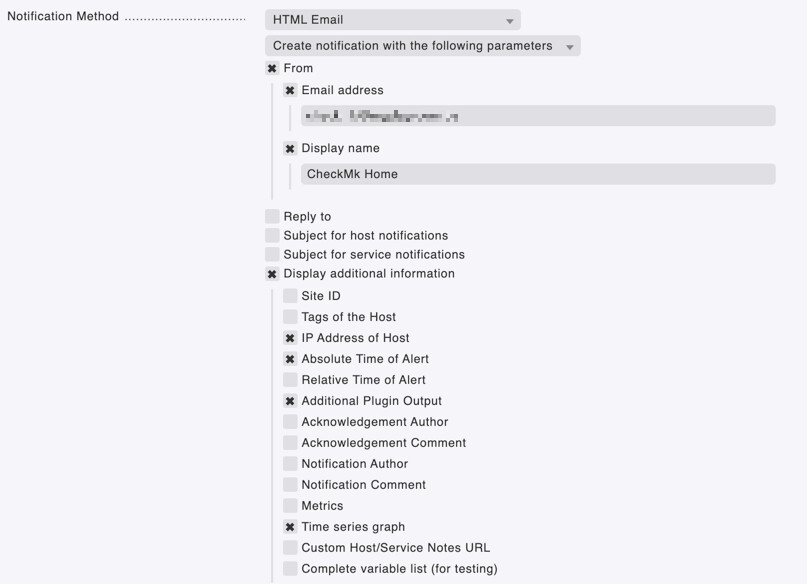Uncheck 'Display additional information'
The width and height of the screenshot is (807, 584).
click(x=271, y=273)
